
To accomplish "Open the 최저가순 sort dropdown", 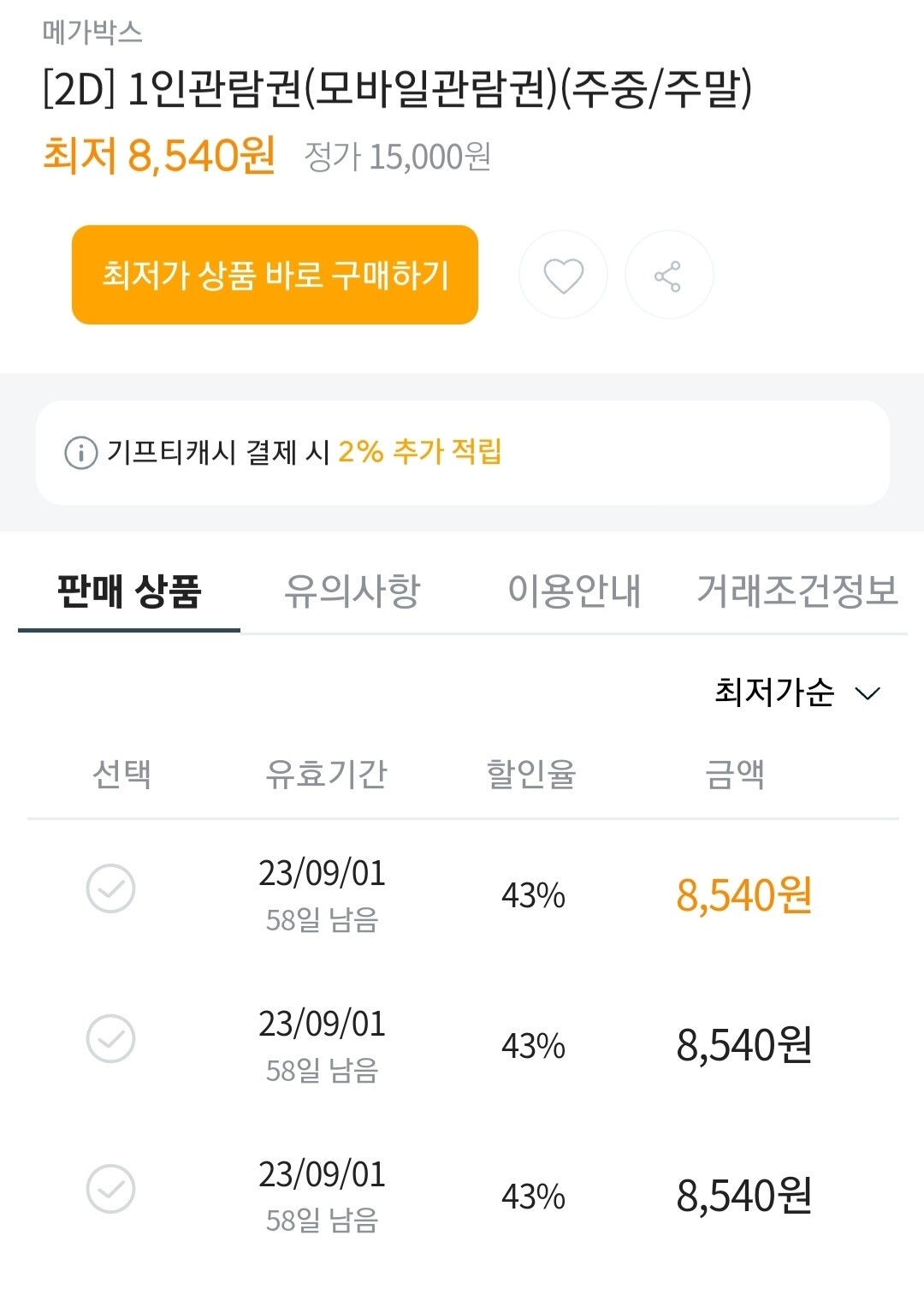I will pyautogui.click(x=774, y=690).
